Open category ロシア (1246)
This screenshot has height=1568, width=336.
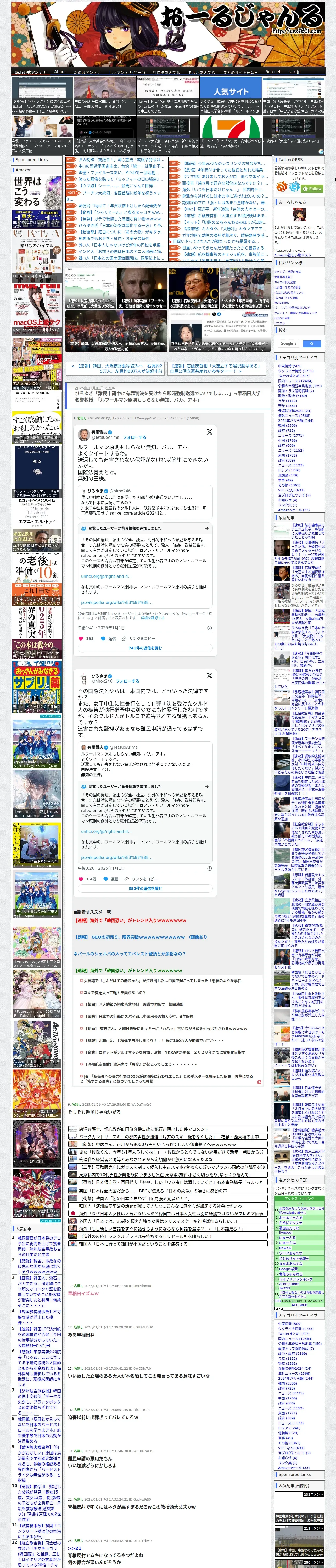[x=289, y=470]
